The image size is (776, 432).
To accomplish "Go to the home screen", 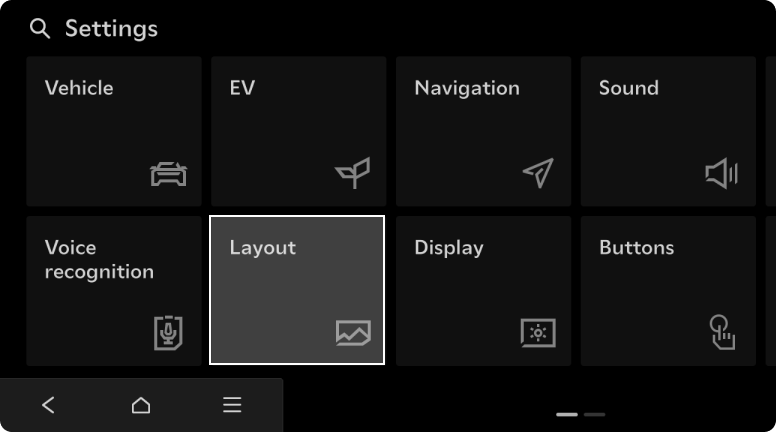I will point(141,405).
